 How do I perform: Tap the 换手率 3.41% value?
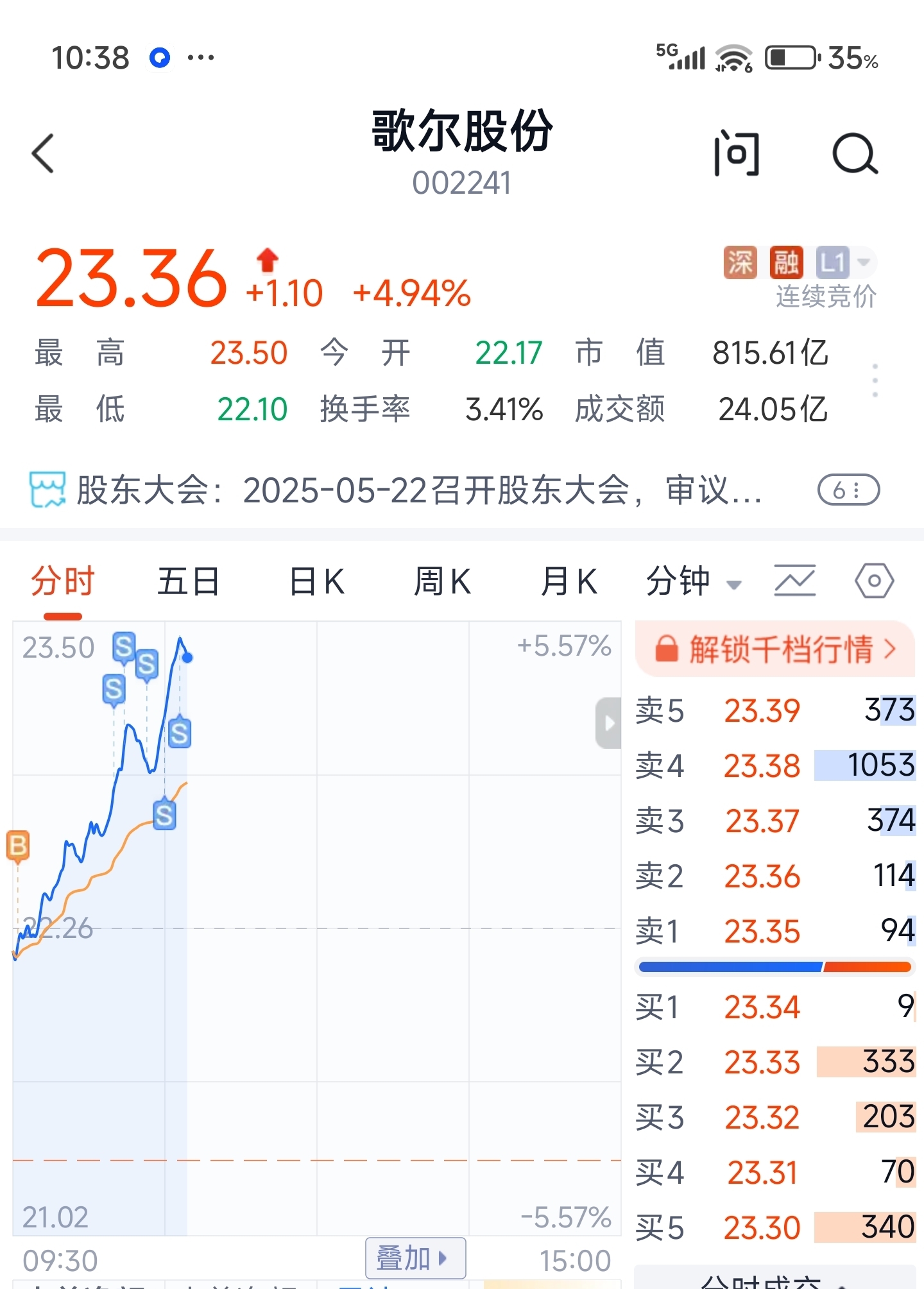[504, 409]
